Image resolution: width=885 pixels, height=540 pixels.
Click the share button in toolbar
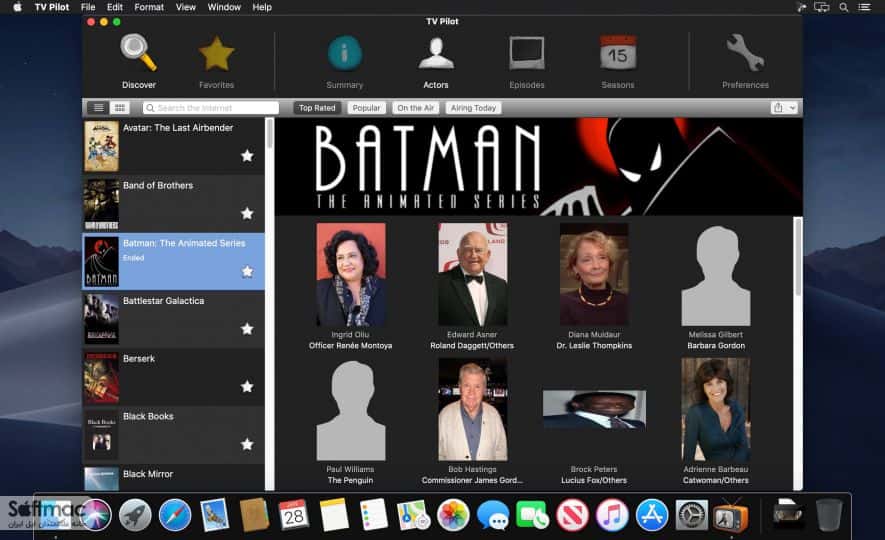778,108
